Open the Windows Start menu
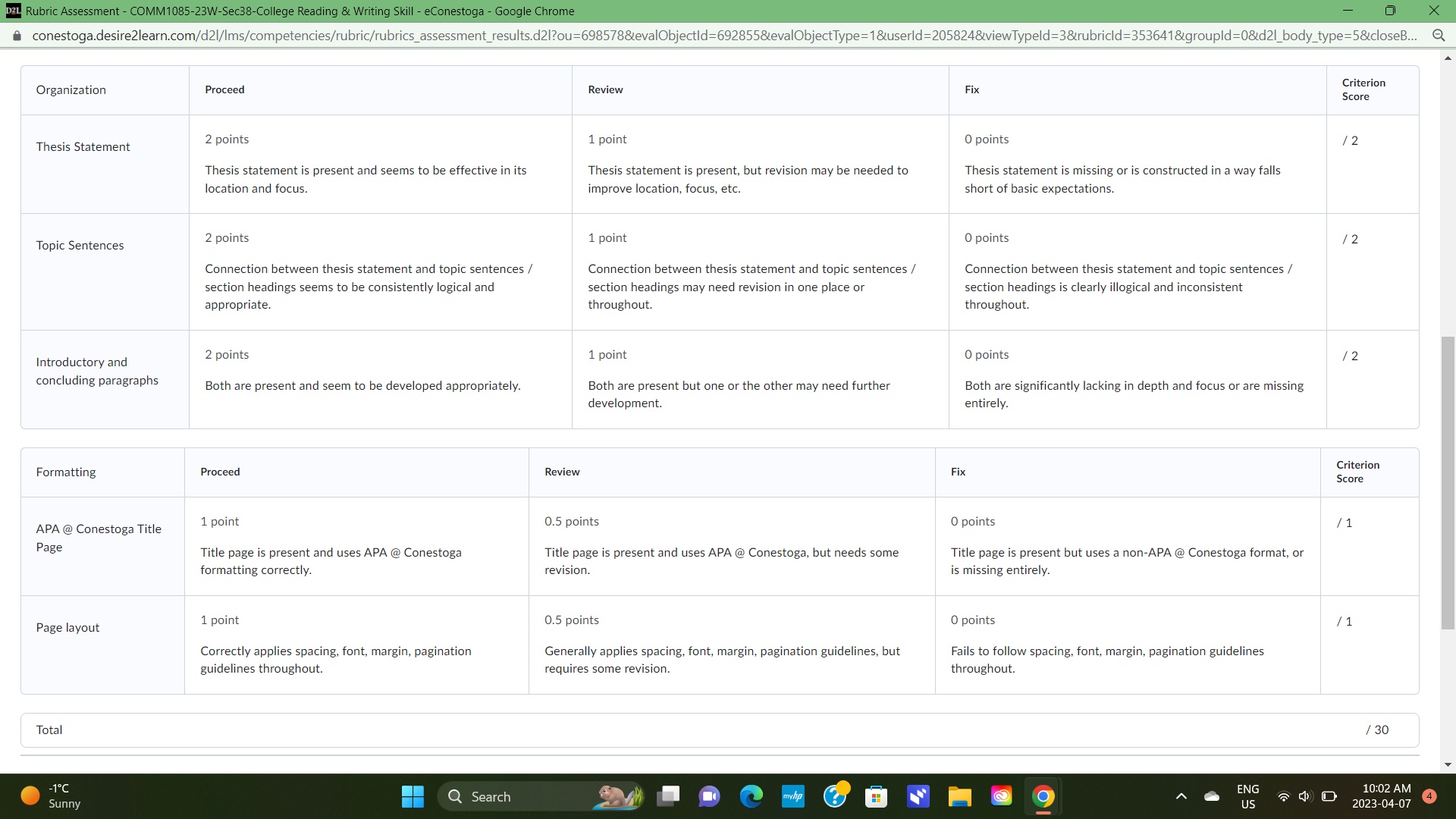Screen dimensions: 1456x819 413,796
